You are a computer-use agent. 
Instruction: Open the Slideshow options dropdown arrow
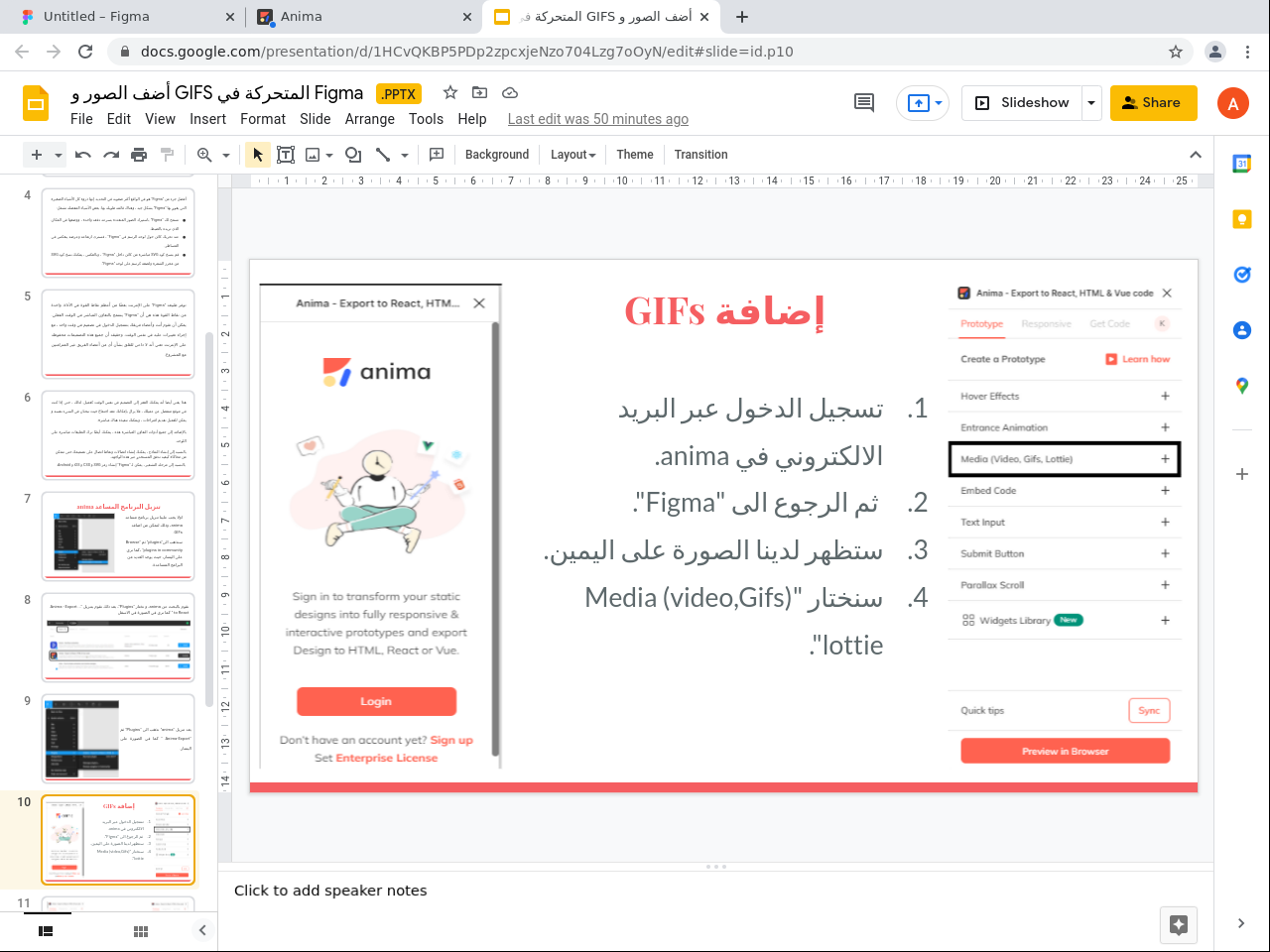pos(1091,103)
